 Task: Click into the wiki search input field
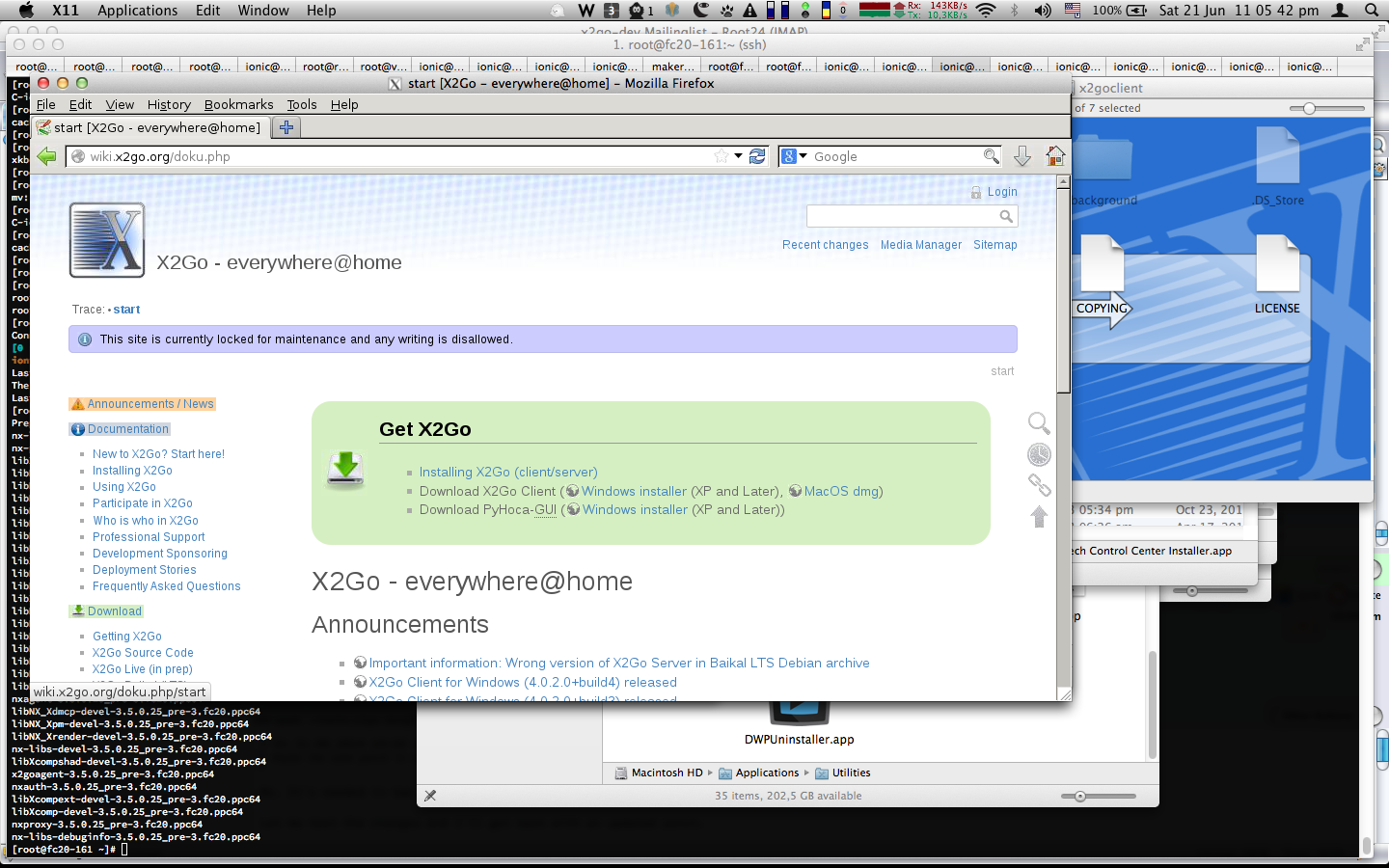tap(912, 217)
